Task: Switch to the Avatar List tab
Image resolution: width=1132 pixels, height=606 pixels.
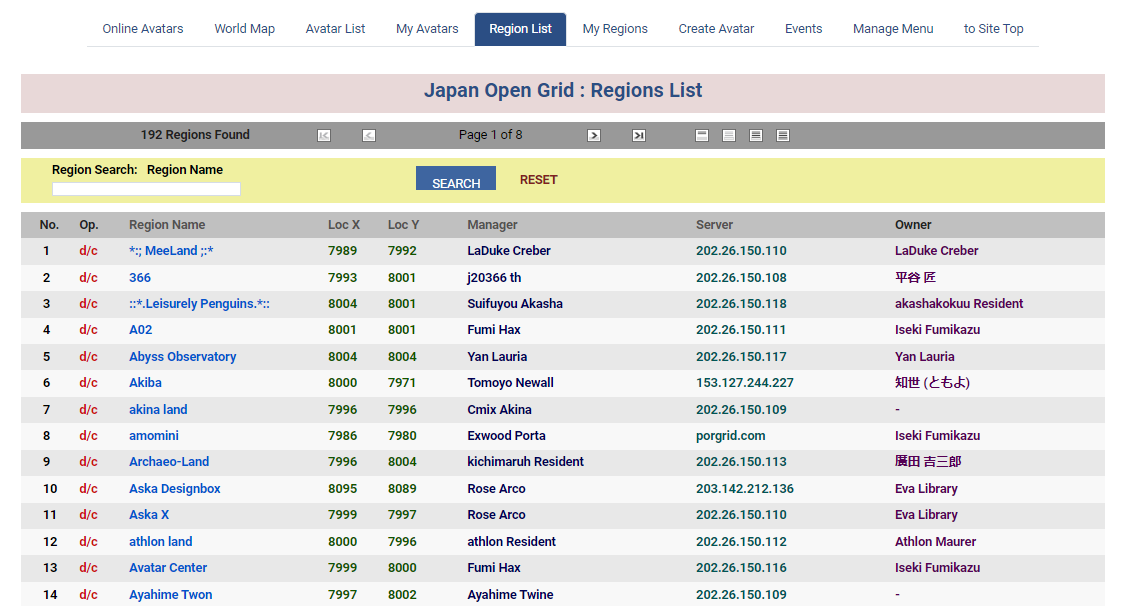Action: click(335, 29)
